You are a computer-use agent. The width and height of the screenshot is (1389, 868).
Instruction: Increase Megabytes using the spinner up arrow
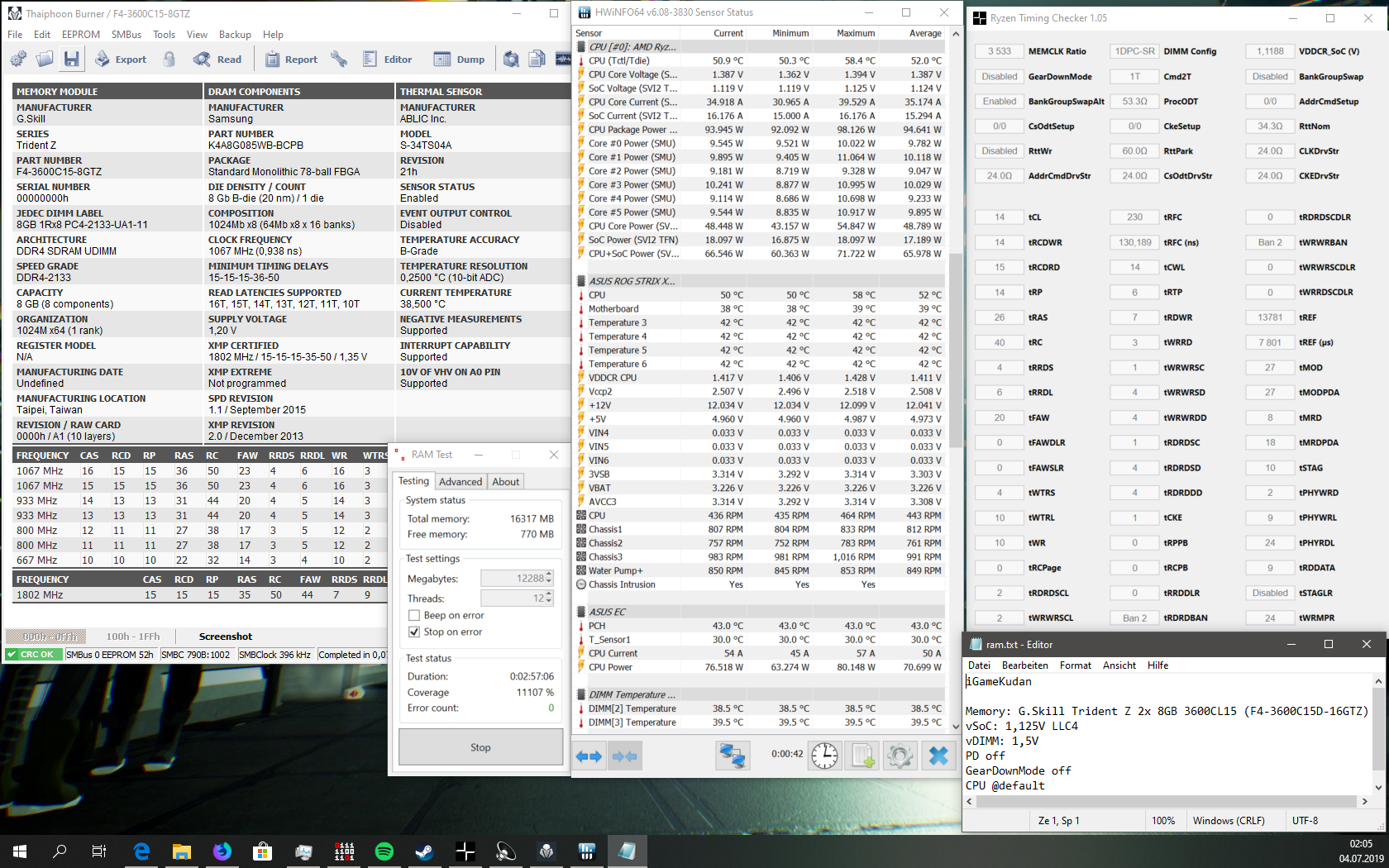click(x=549, y=575)
